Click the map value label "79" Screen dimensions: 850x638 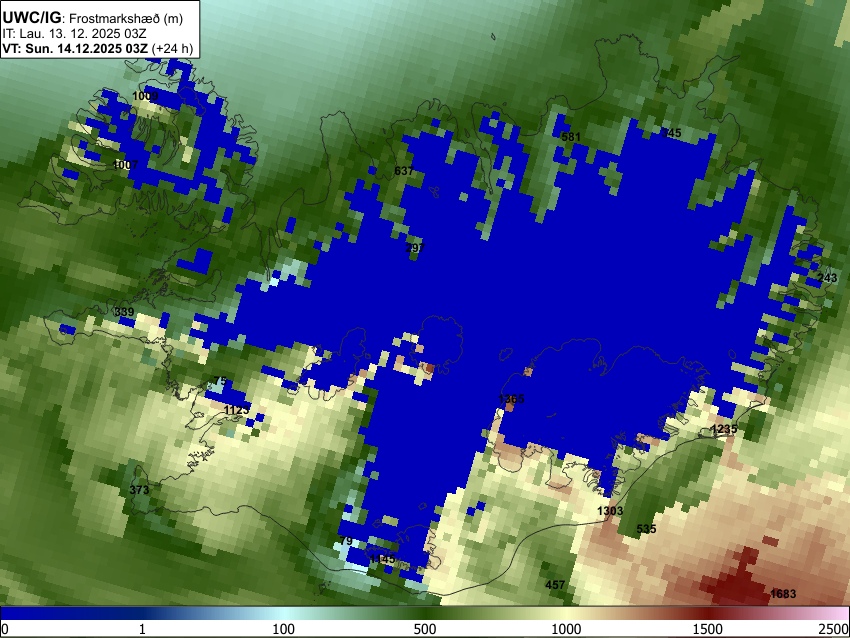pos(346,541)
